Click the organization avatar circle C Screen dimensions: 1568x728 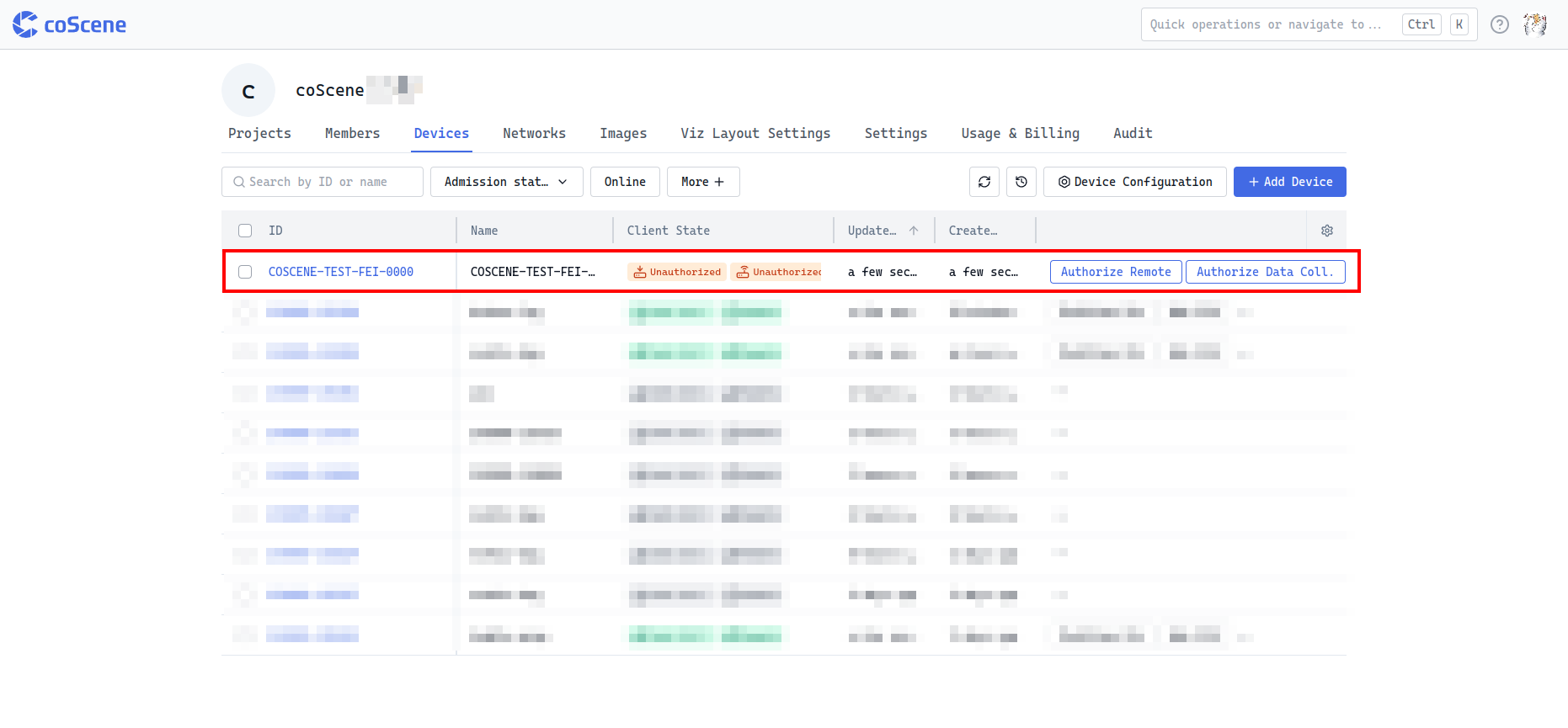(x=248, y=90)
